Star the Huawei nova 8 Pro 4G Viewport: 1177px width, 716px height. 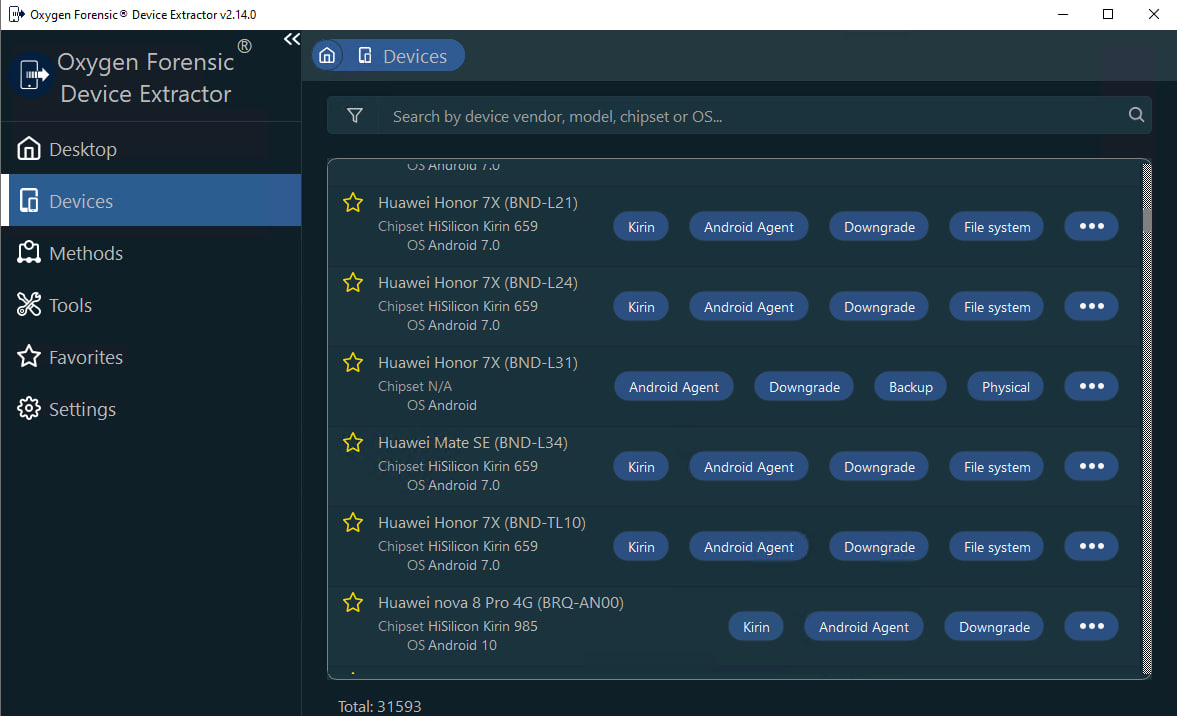tap(352, 603)
